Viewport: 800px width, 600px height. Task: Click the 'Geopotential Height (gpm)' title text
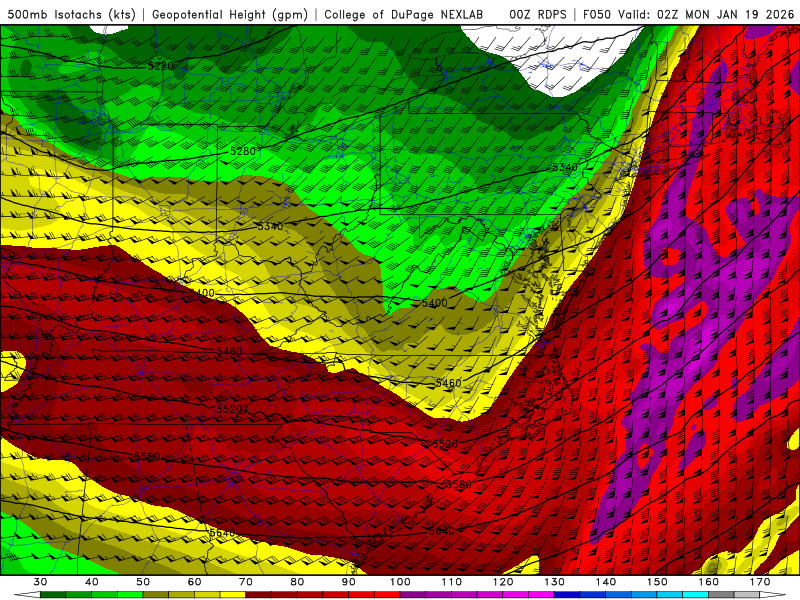point(230,14)
